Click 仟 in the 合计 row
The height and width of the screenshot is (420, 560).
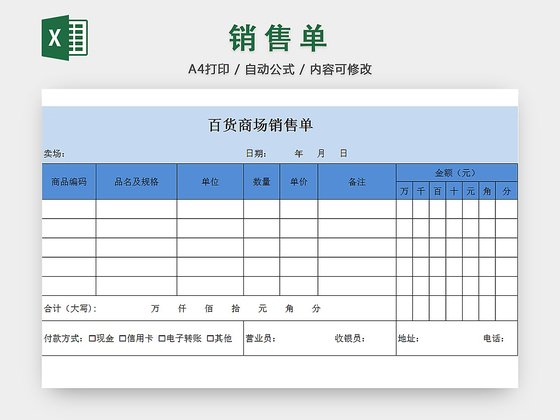[x=182, y=308]
